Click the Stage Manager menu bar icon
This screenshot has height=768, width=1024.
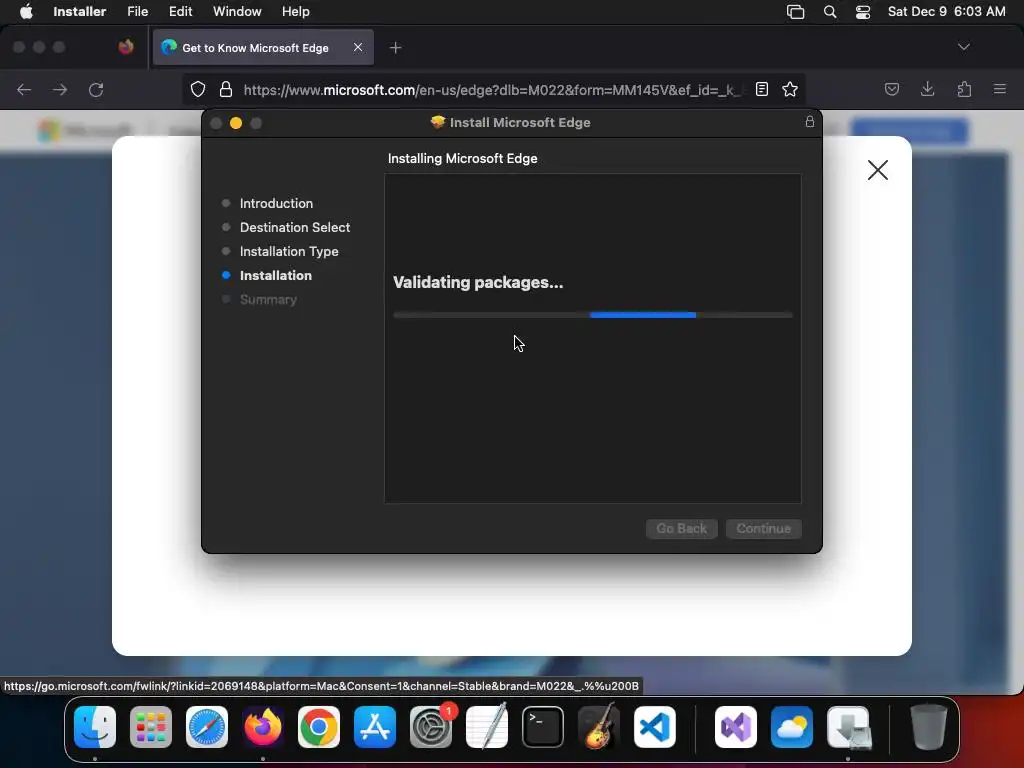click(795, 11)
